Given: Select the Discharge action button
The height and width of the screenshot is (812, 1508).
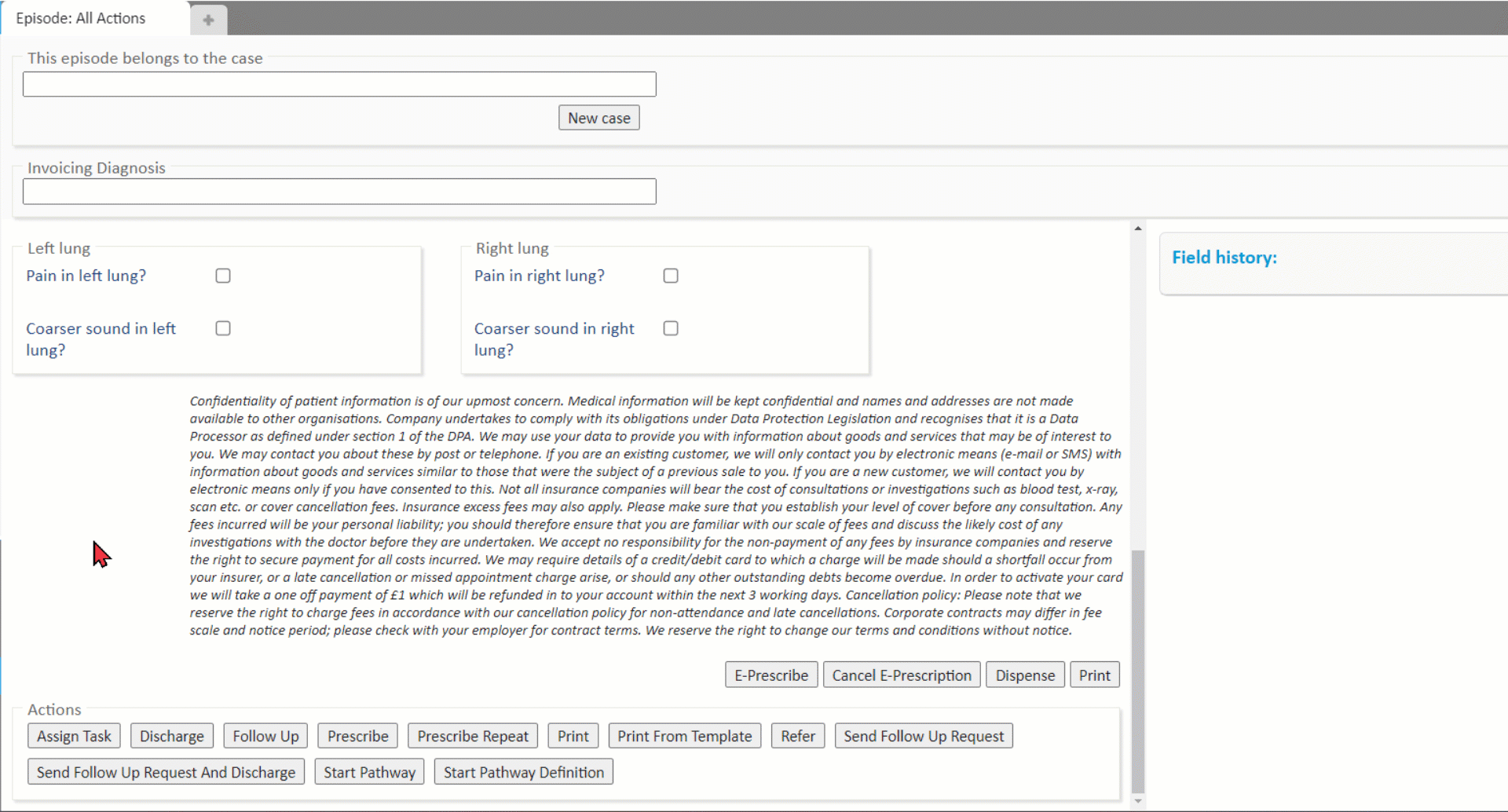Looking at the screenshot, I should [x=171, y=736].
